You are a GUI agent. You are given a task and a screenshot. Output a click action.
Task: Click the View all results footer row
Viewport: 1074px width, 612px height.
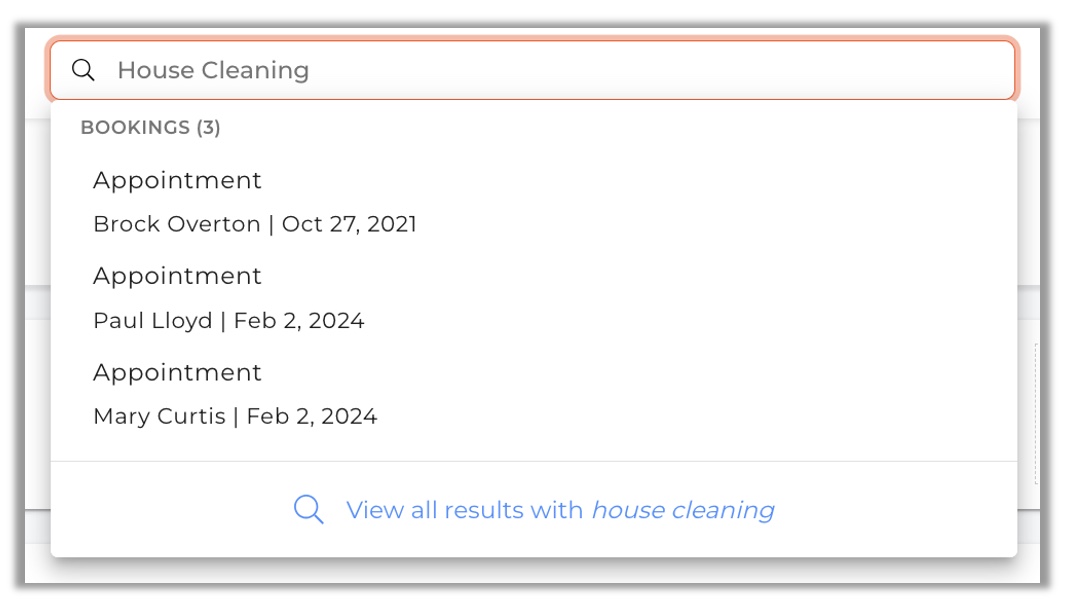coord(534,510)
